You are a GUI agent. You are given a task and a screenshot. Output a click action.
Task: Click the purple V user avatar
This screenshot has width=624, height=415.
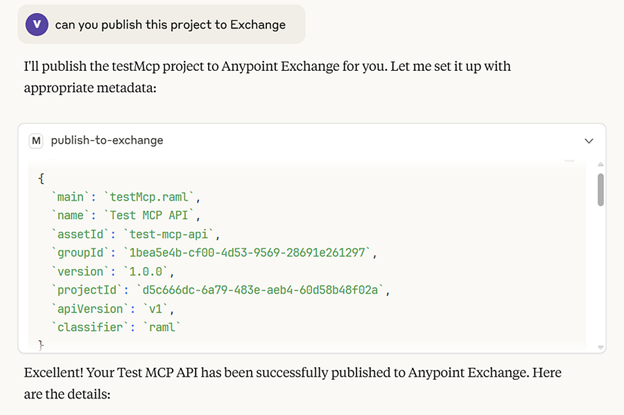[37, 24]
